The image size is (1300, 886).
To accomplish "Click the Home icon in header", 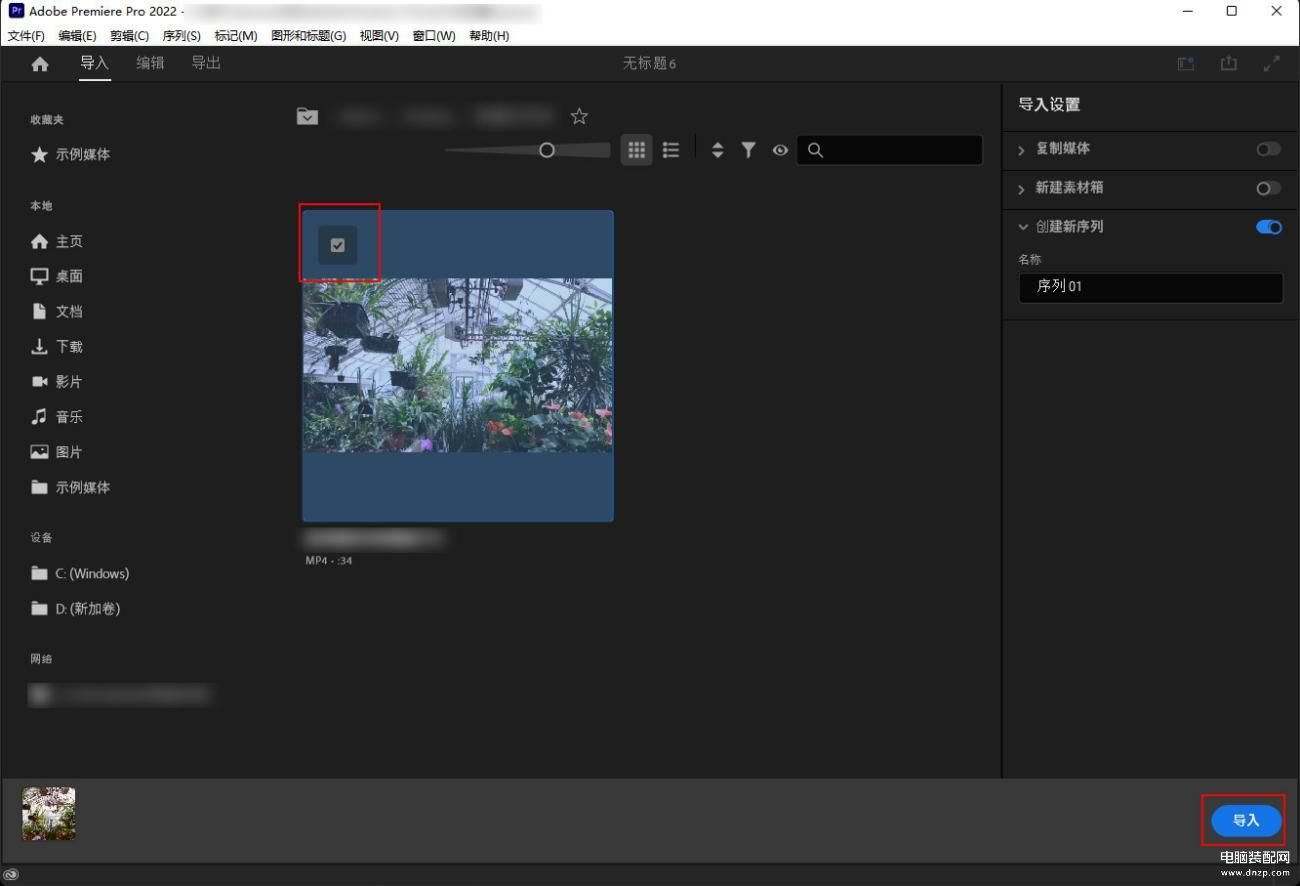I will tap(40, 64).
